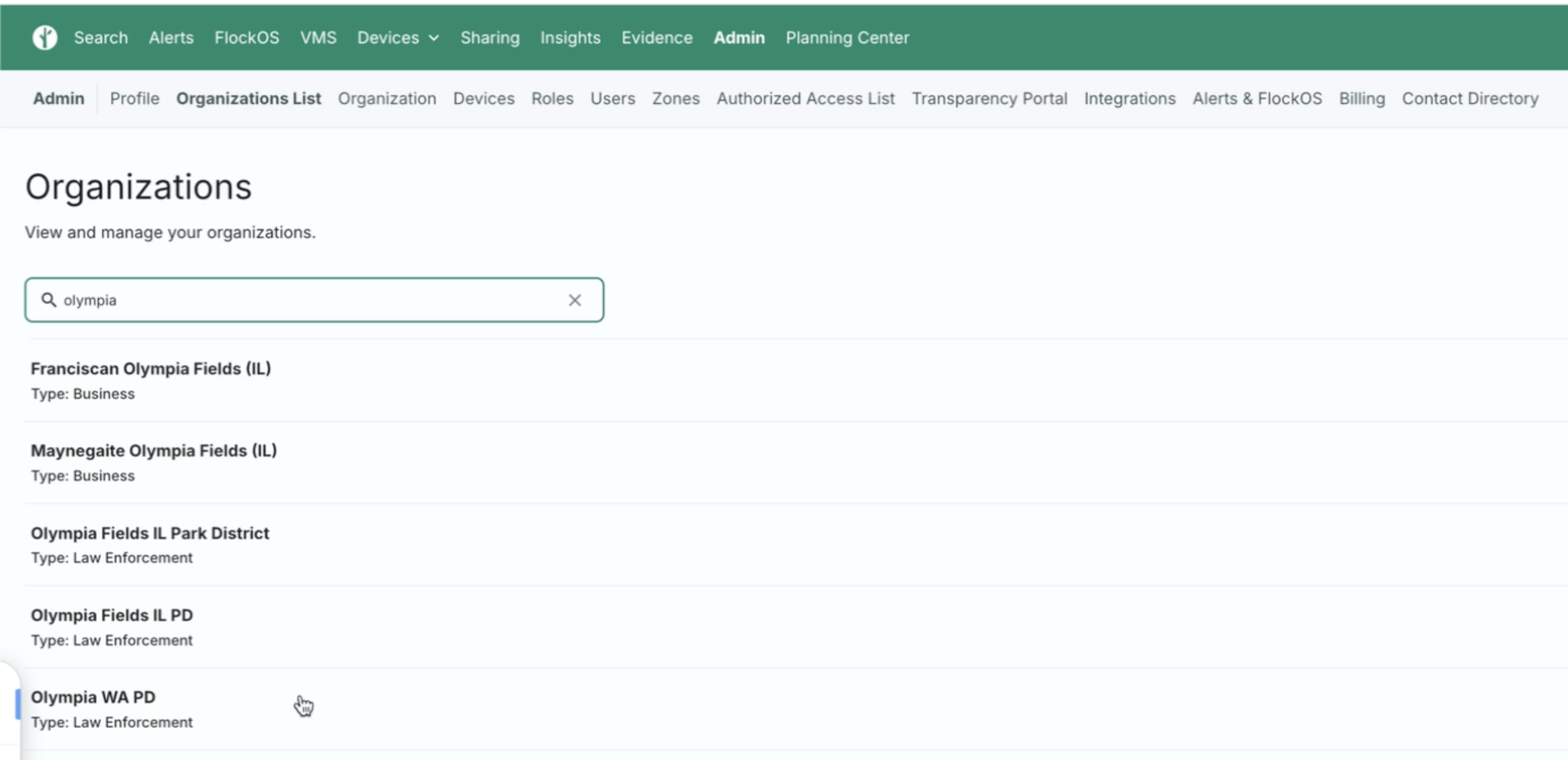The width and height of the screenshot is (1568, 760).
Task: Open the VMS section
Action: pos(318,37)
